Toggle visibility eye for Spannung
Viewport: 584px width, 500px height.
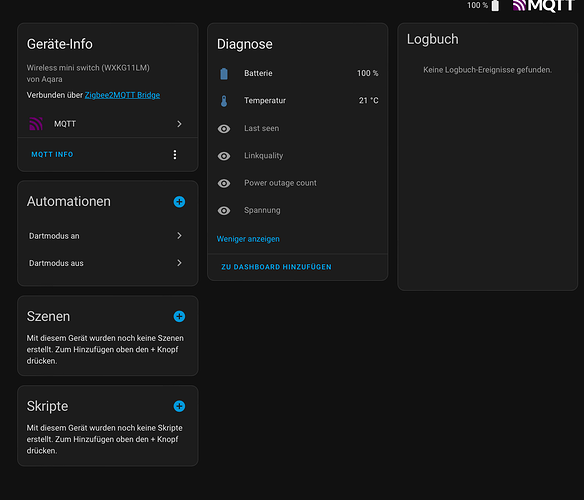224,211
